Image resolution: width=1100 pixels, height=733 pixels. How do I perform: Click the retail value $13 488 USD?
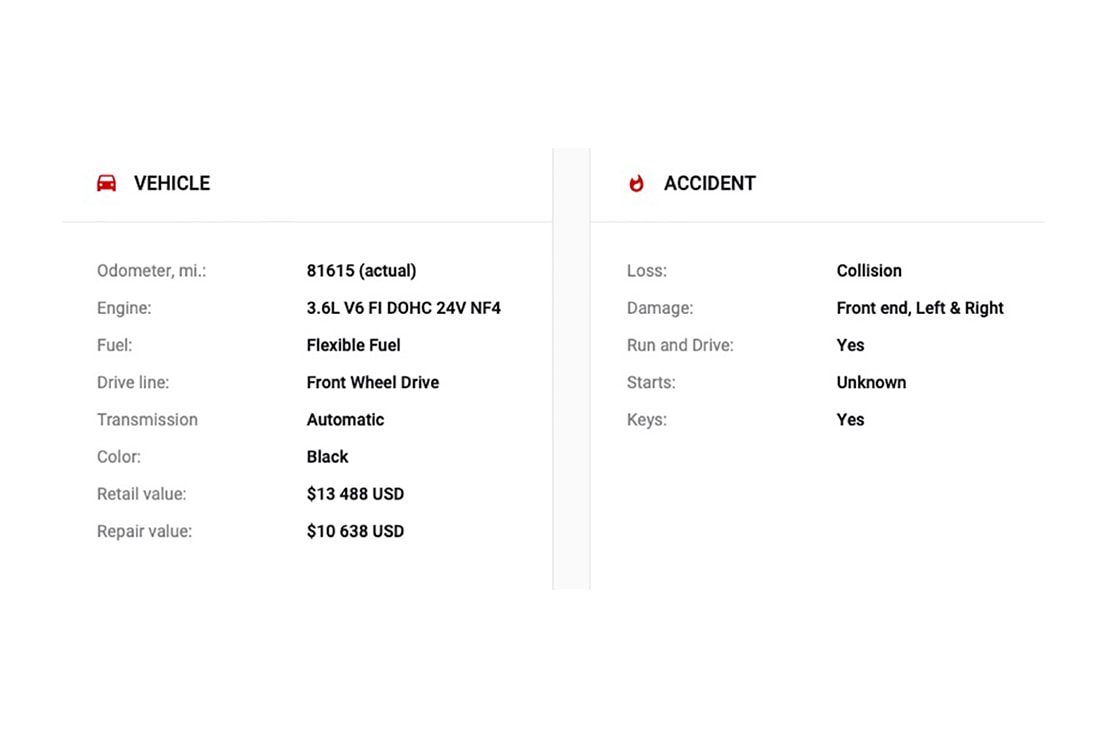[x=355, y=494]
